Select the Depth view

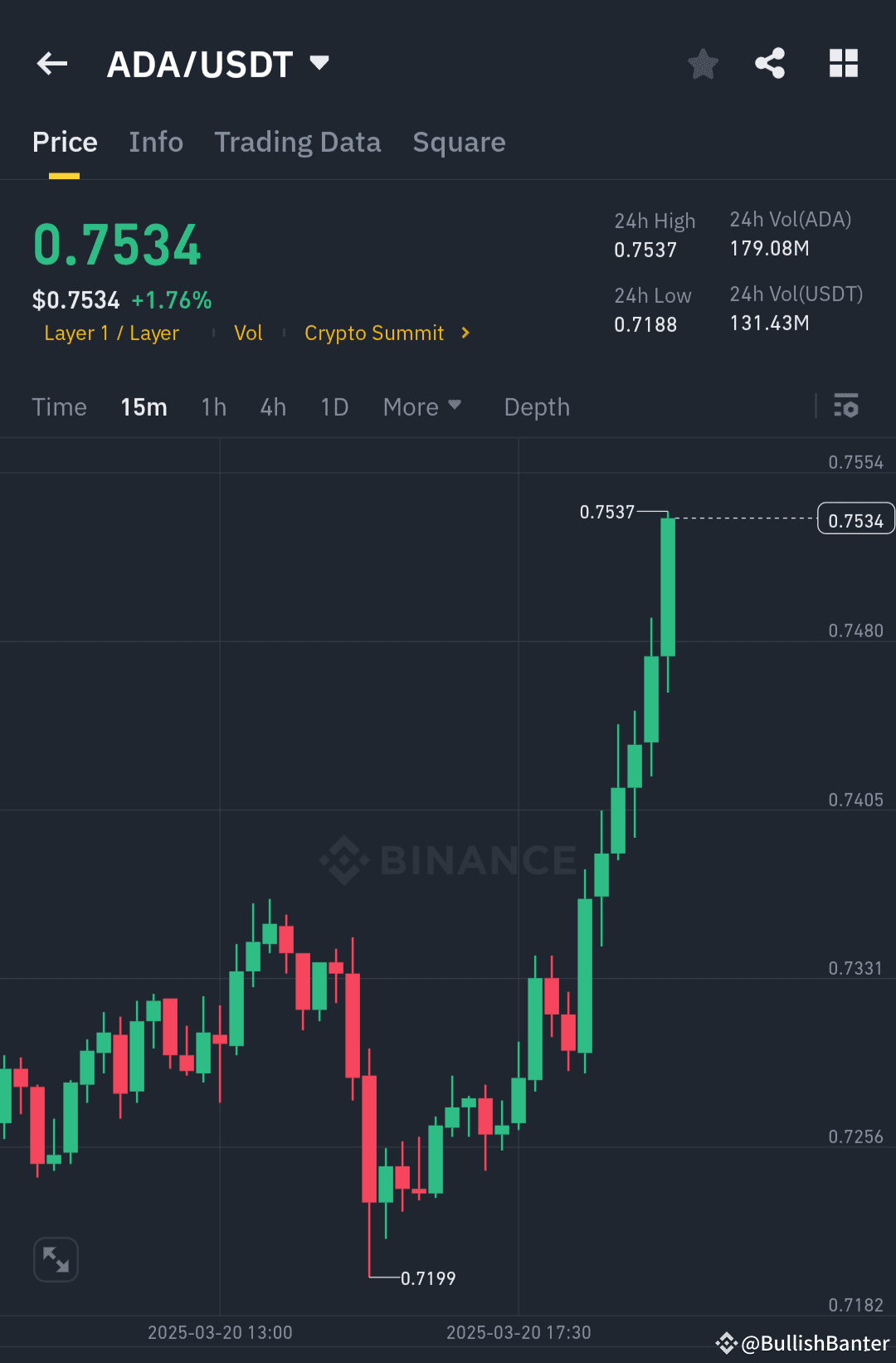tap(536, 406)
